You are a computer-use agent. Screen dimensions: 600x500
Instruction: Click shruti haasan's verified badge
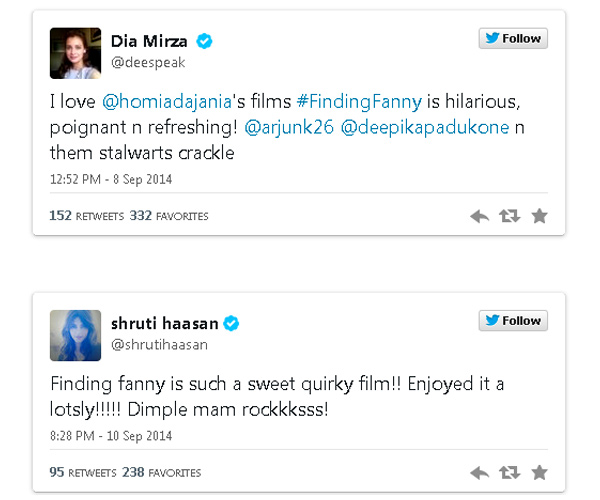(x=231, y=324)
